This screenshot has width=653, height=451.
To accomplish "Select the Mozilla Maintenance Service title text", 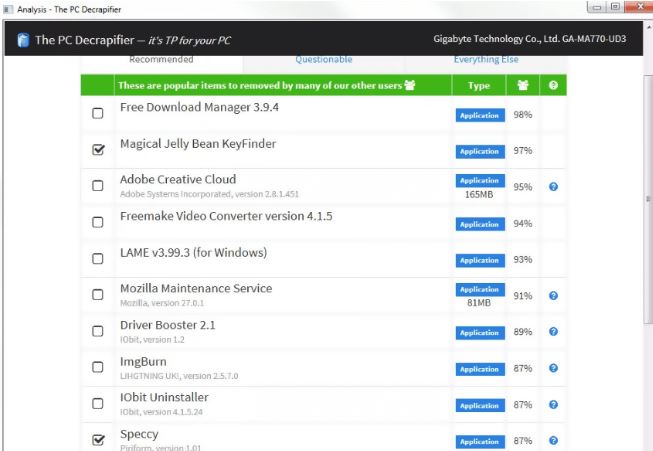I will pyautogui.click(x=196, y=289).
